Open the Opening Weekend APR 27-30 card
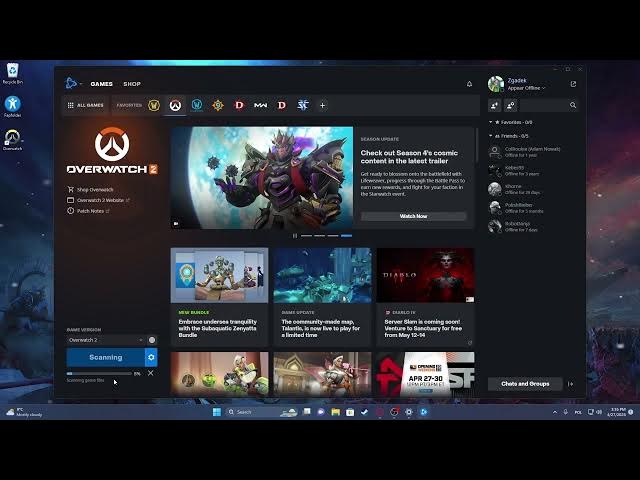Image resolution: width=640 pixels, height=480 pixels. pos(425,374)
